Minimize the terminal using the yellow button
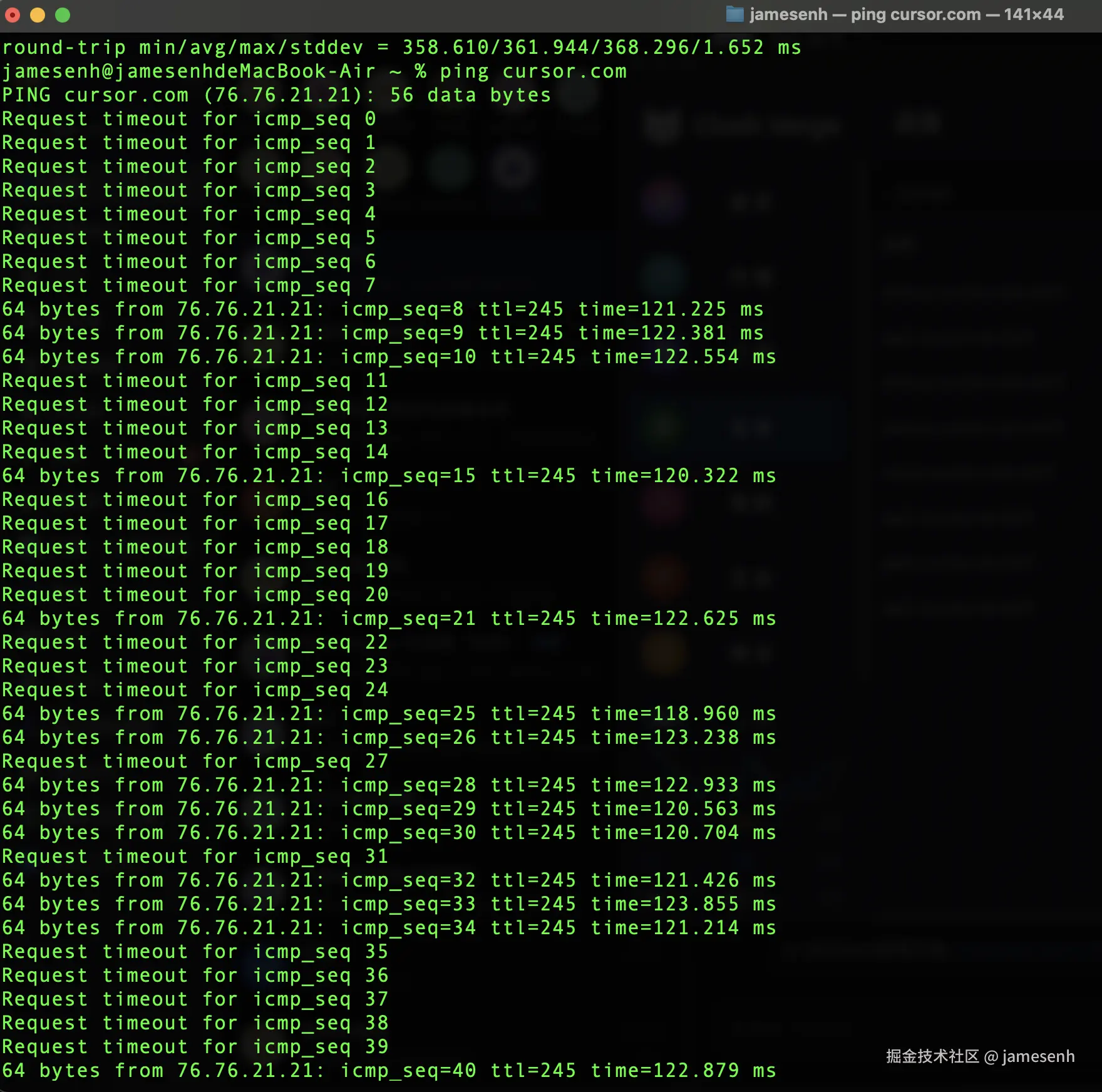 [x=38, y=15]
